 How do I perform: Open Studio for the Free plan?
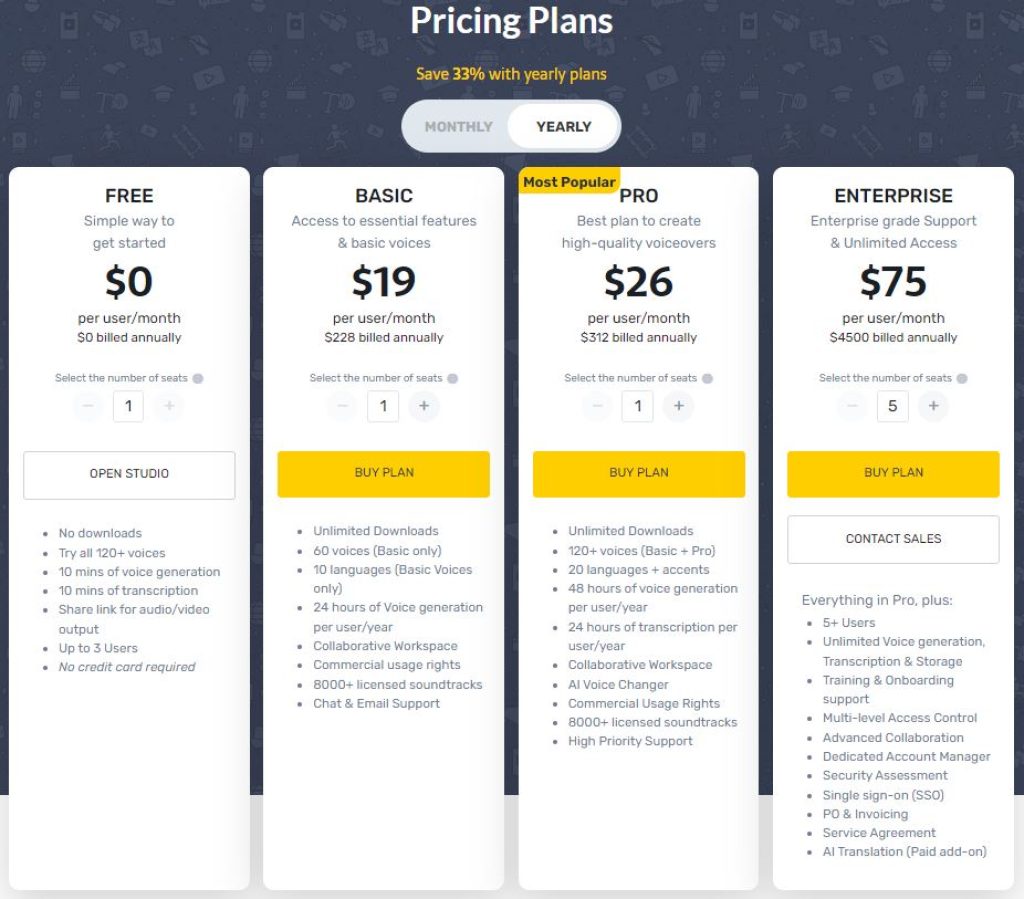click(128, 475)
